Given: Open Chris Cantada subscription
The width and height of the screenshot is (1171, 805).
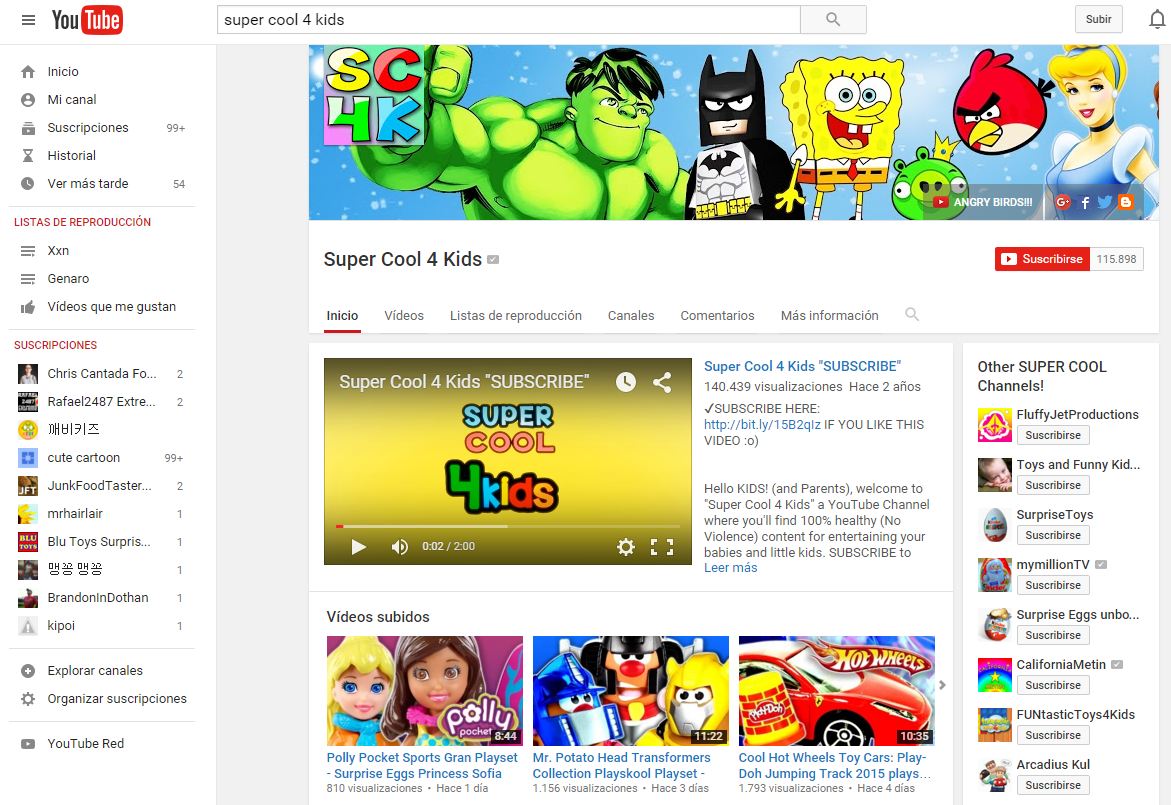Looking at the screenshot, I should [x=102, y=374].
